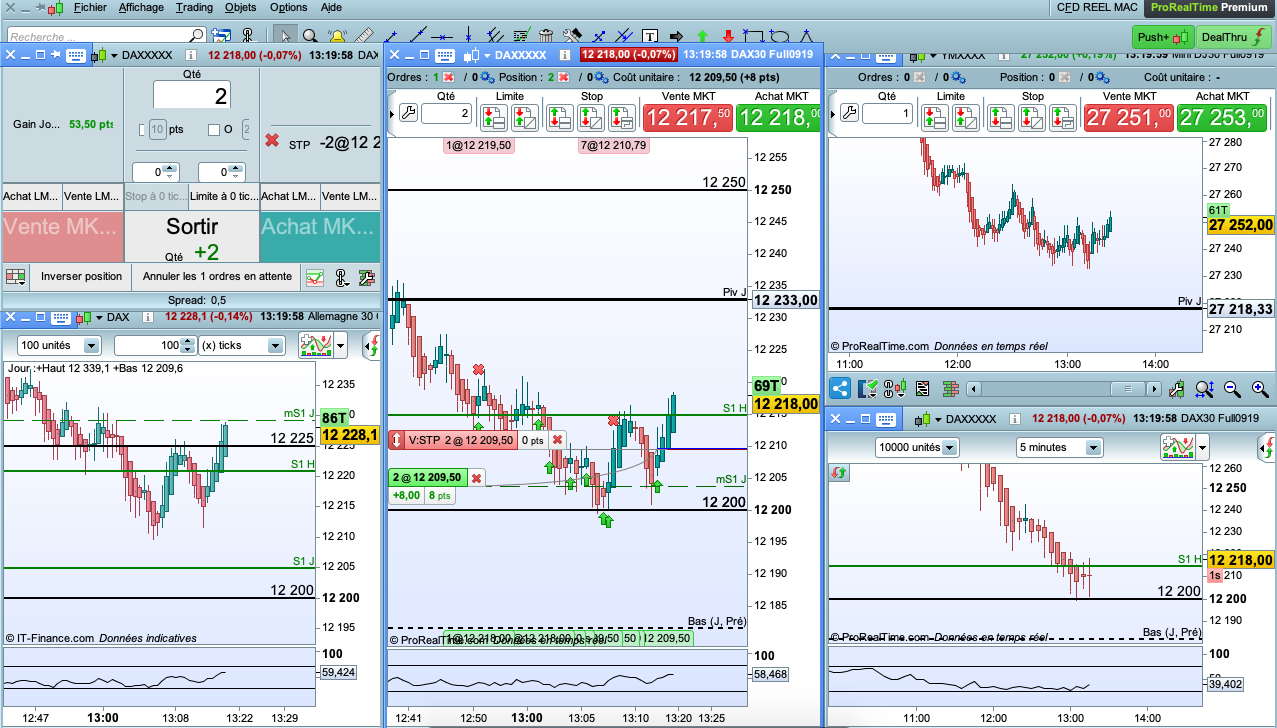Select the magnifier zoom tool in main toolbar
The image size is (1277, 728).
pyautogui.click(x=310, y=36)
